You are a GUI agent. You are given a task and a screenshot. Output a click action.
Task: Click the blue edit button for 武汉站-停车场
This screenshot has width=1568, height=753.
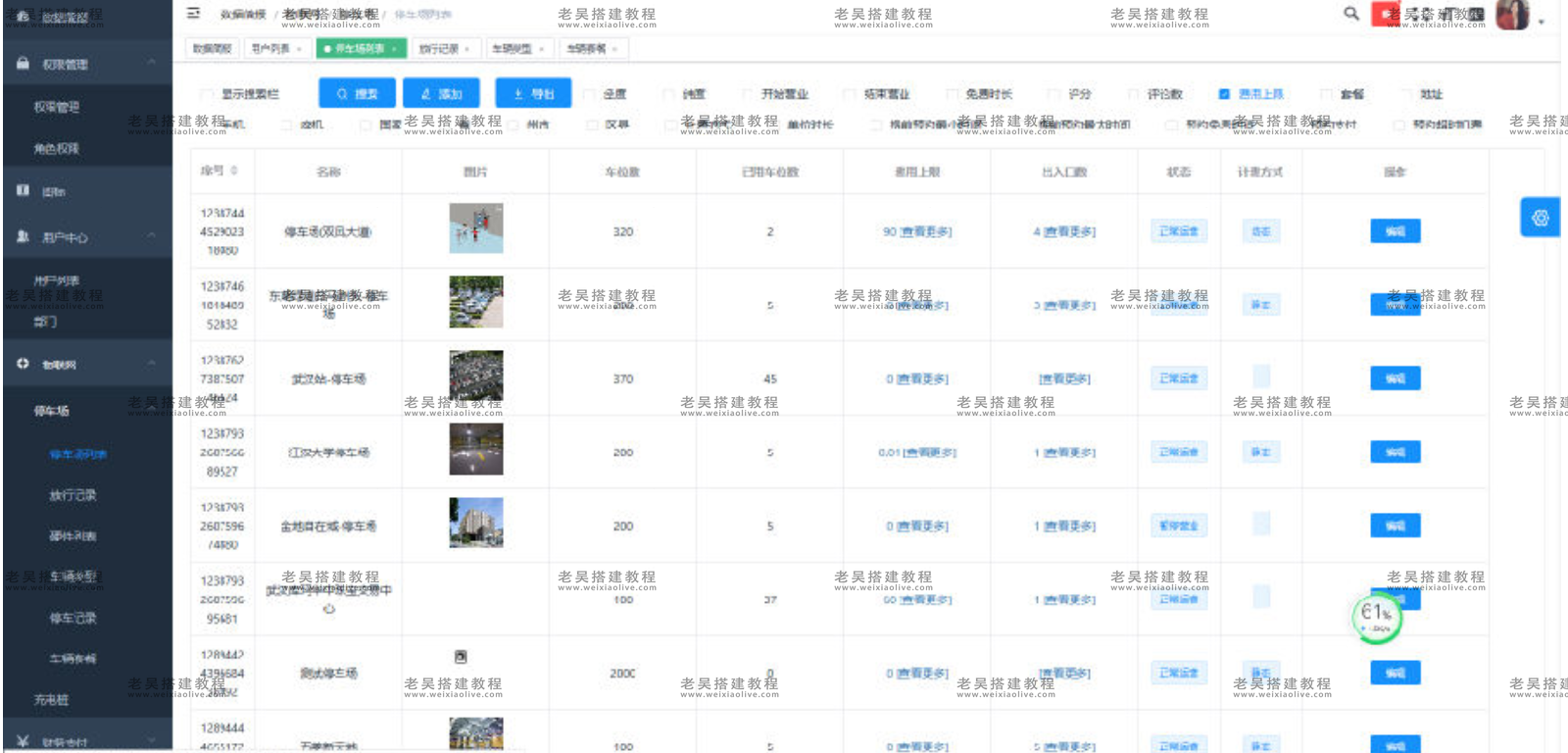(1396, 377)
